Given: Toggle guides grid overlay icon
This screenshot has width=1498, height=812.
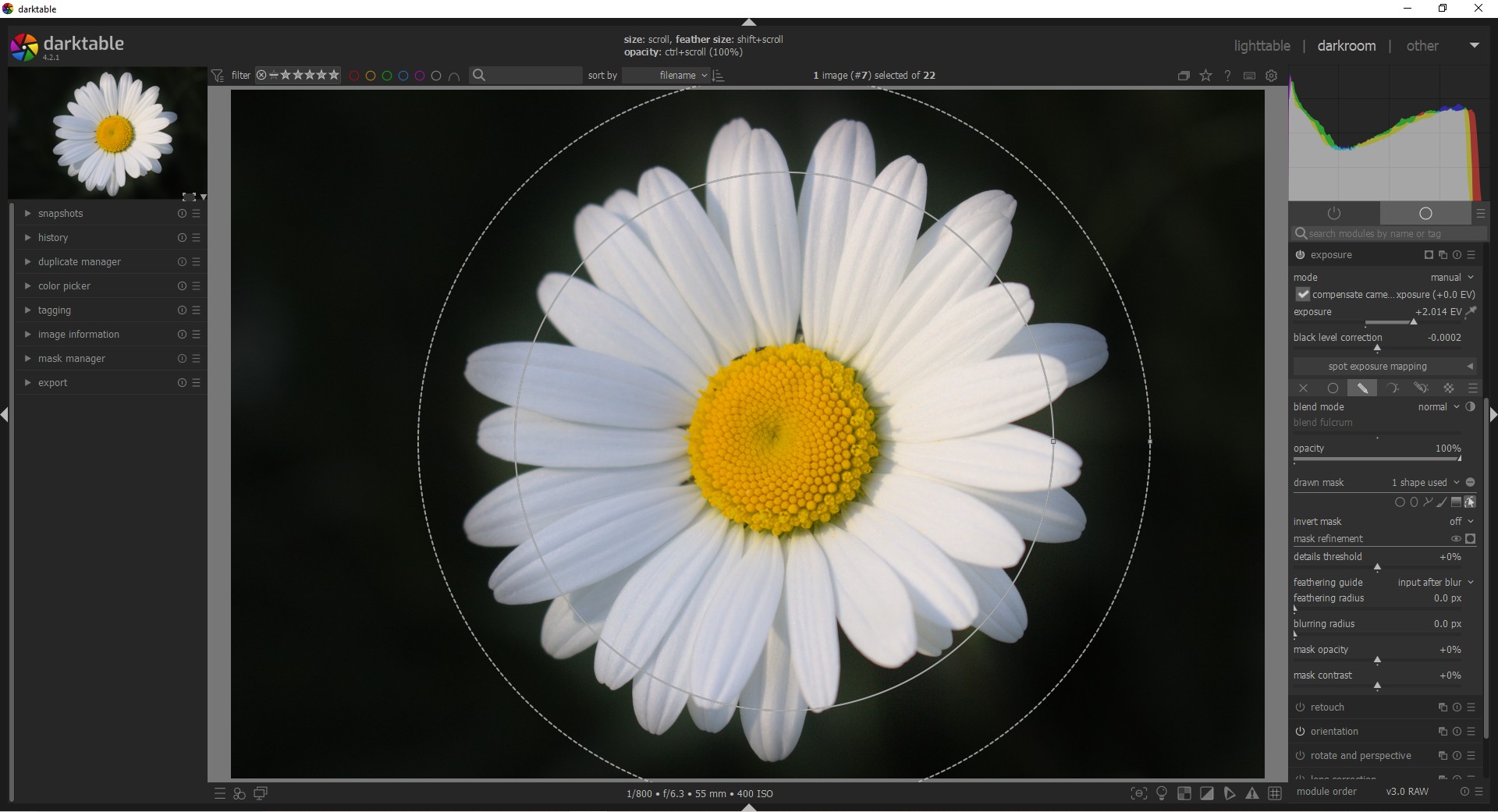Looking at the screenshot, I should pos(1275,793).
